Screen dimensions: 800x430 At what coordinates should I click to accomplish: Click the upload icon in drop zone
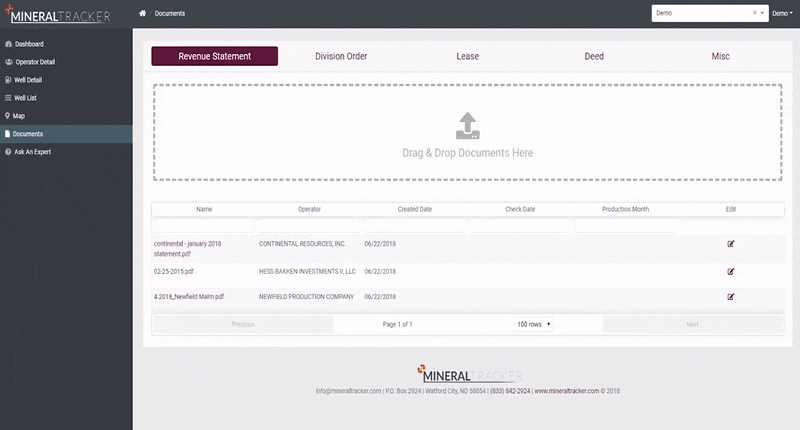pyautogui.click(x=467, y=125)
